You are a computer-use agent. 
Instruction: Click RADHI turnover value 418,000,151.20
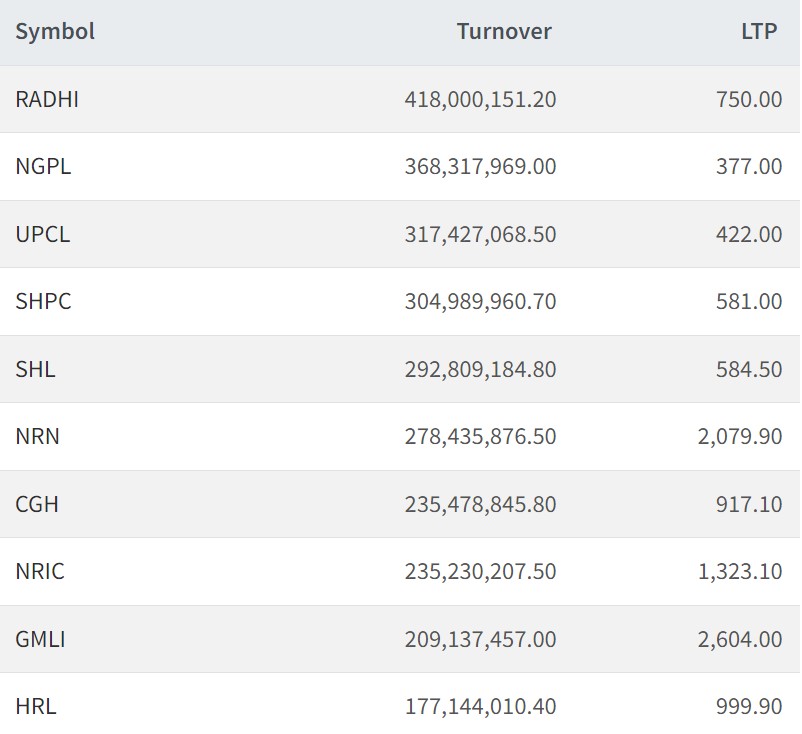(480, 100)
